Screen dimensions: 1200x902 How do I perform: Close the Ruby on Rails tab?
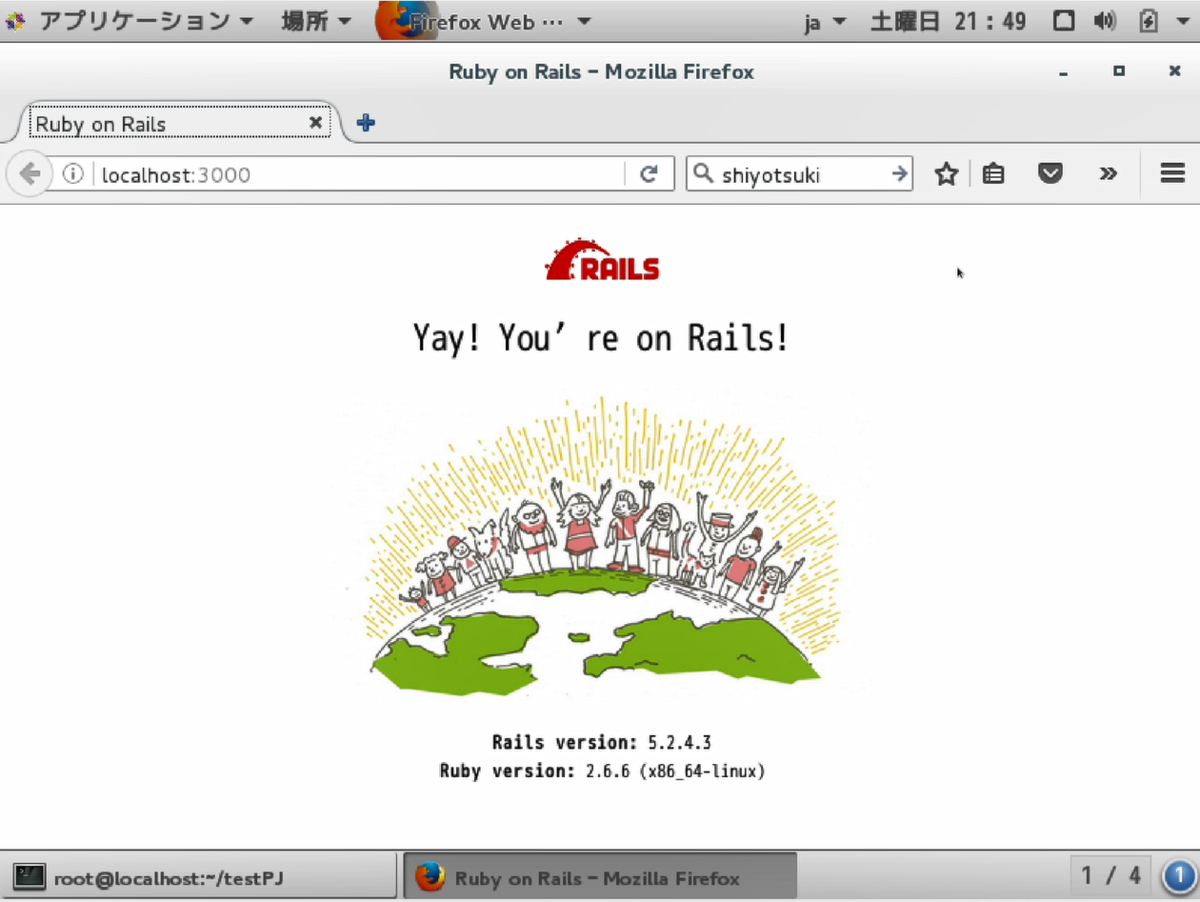315,122
